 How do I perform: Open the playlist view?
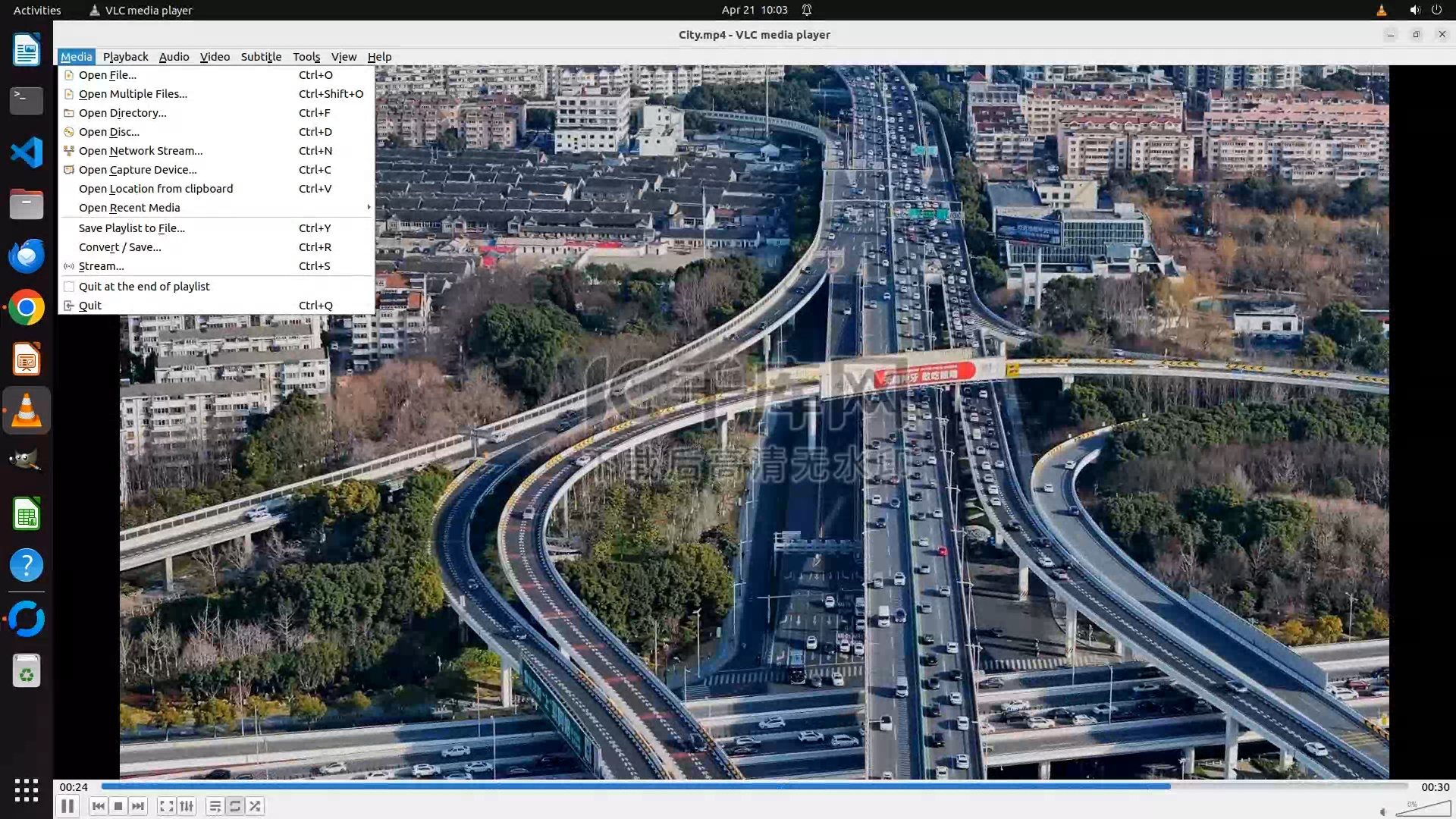click(215, 806)
